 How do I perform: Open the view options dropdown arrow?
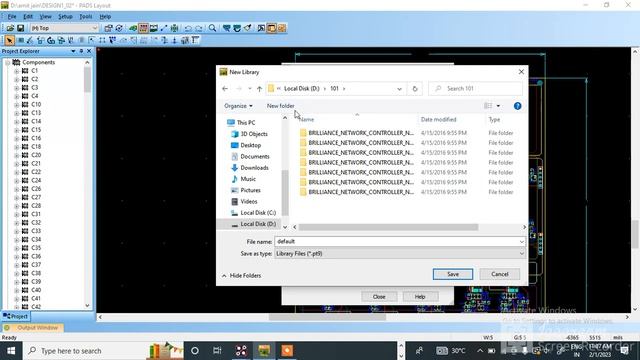click(x=498, y=106)
